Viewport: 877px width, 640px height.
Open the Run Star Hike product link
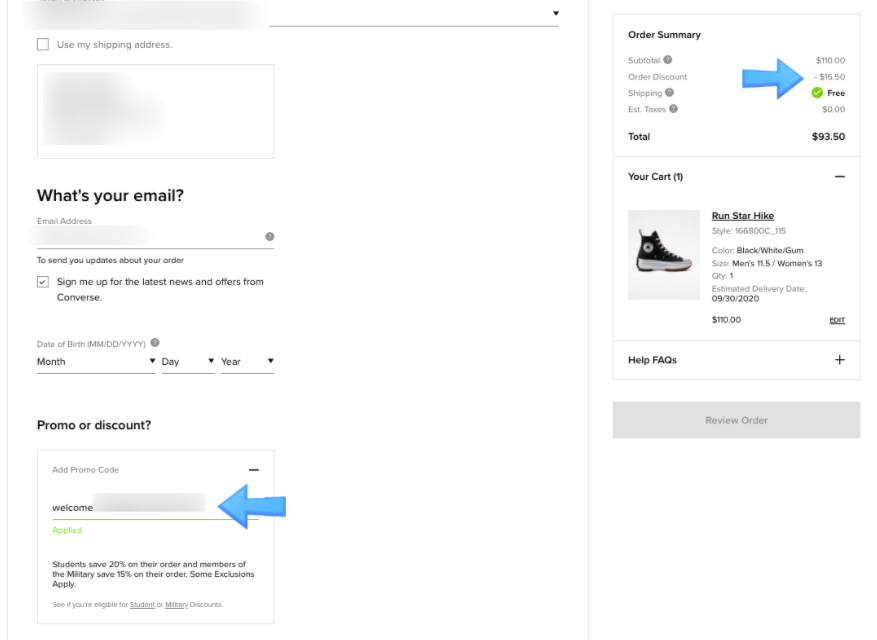coord(743,216)
